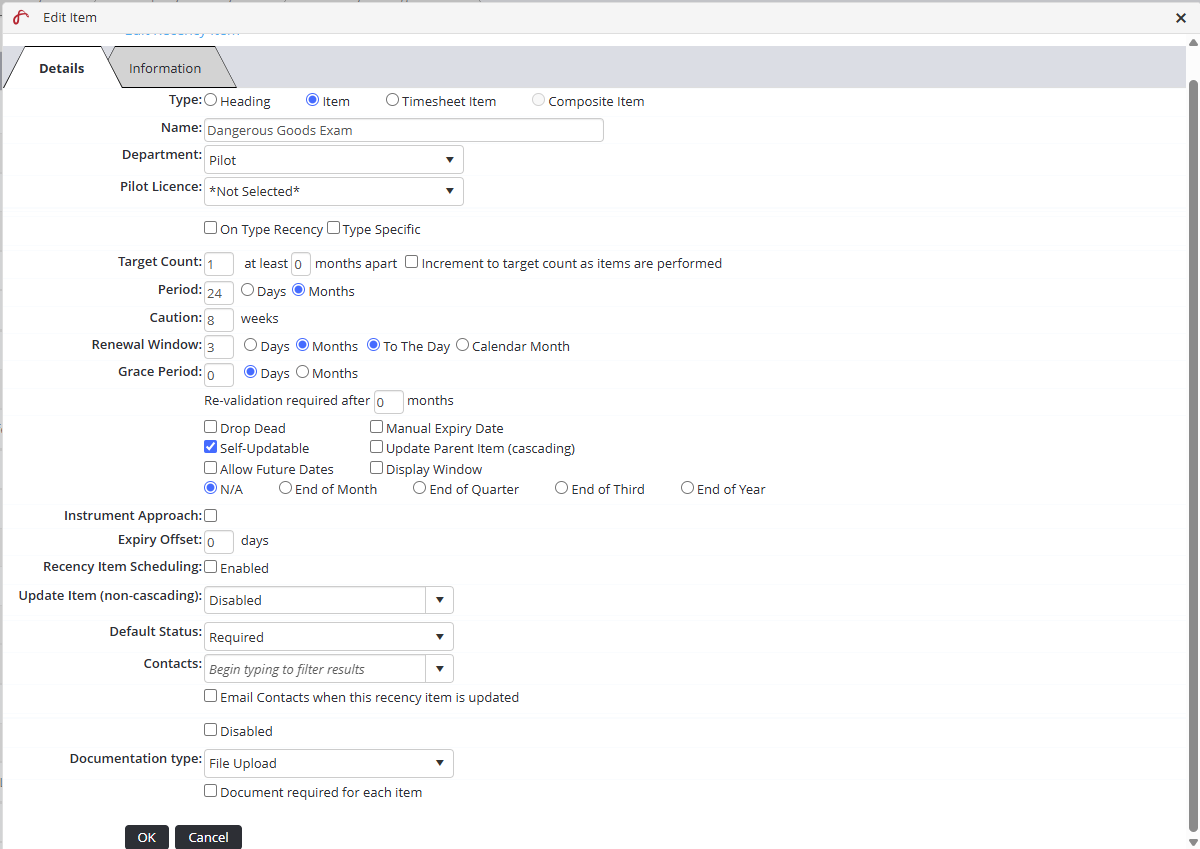Close the Edit Item dialog
1200x849 pixels.
(x=1180, y=17)
